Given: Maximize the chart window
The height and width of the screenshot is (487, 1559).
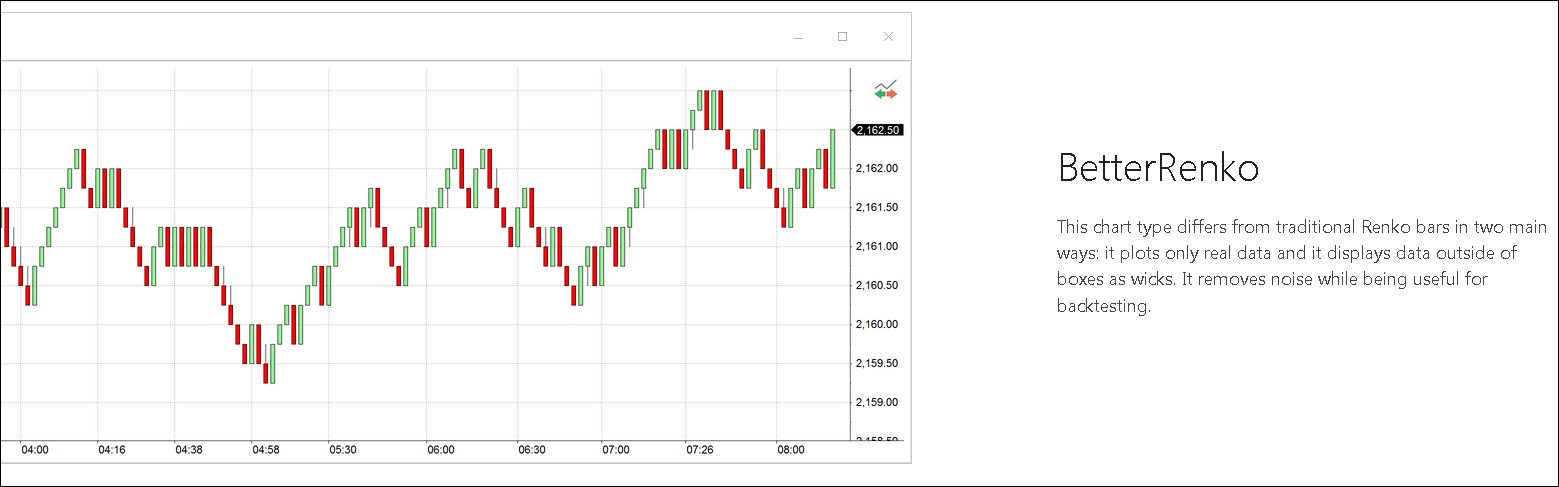Looking at the screenshot, I should tap(843, 37).
